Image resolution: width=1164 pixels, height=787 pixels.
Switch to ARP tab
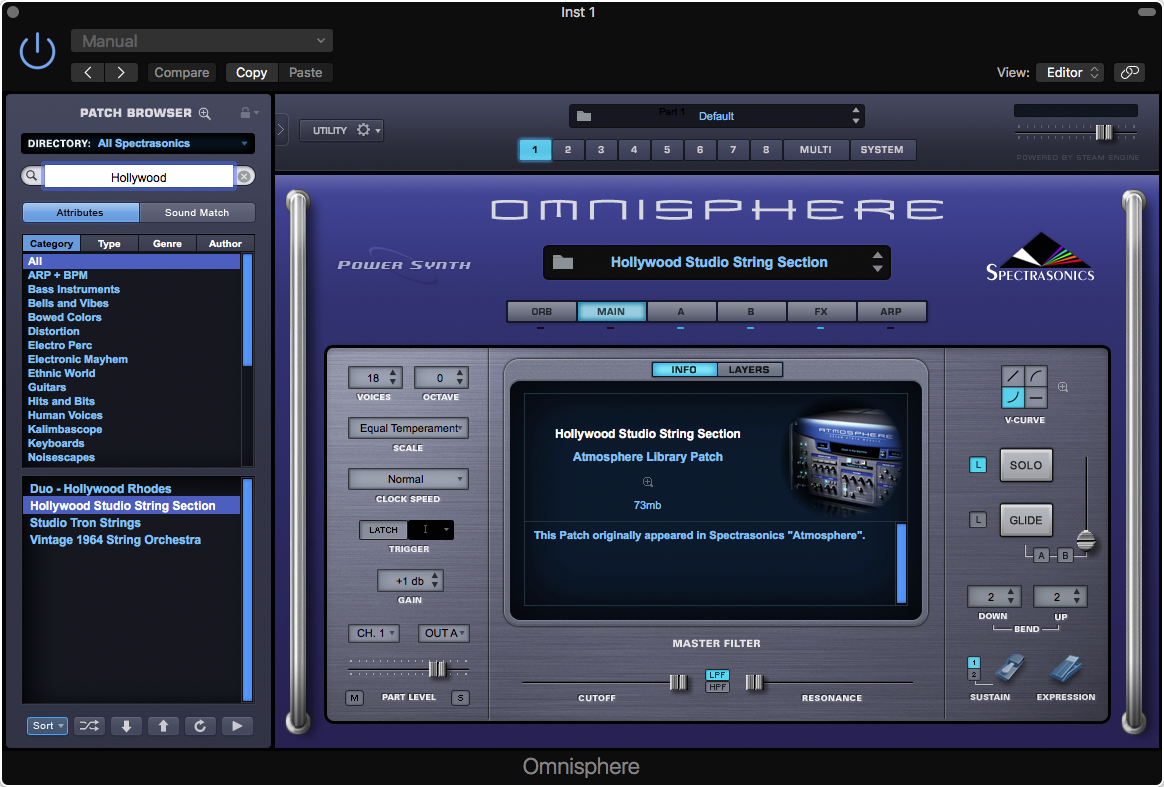click(891, 311)
